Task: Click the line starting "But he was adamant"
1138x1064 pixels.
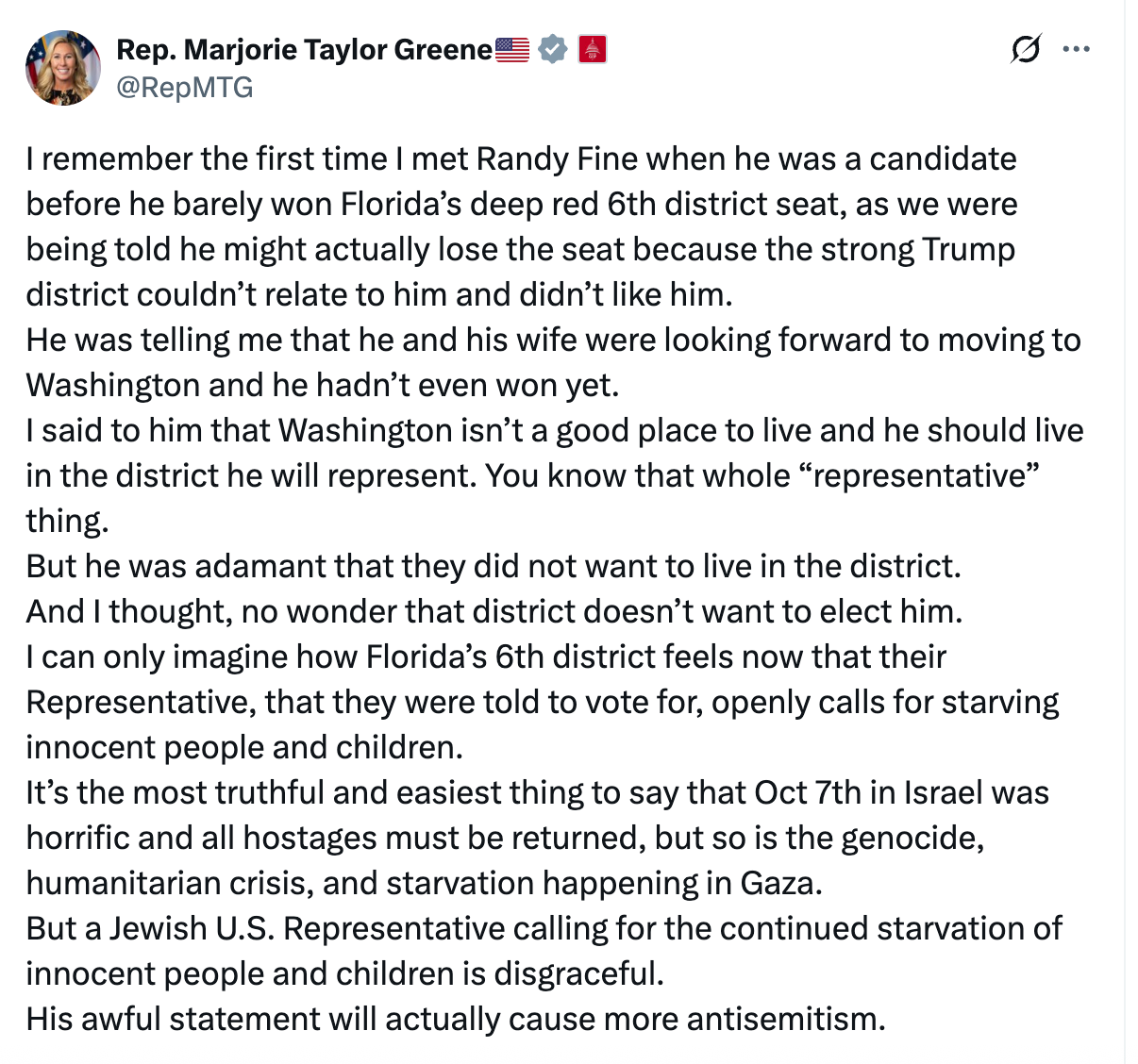Action: [494, 566]
